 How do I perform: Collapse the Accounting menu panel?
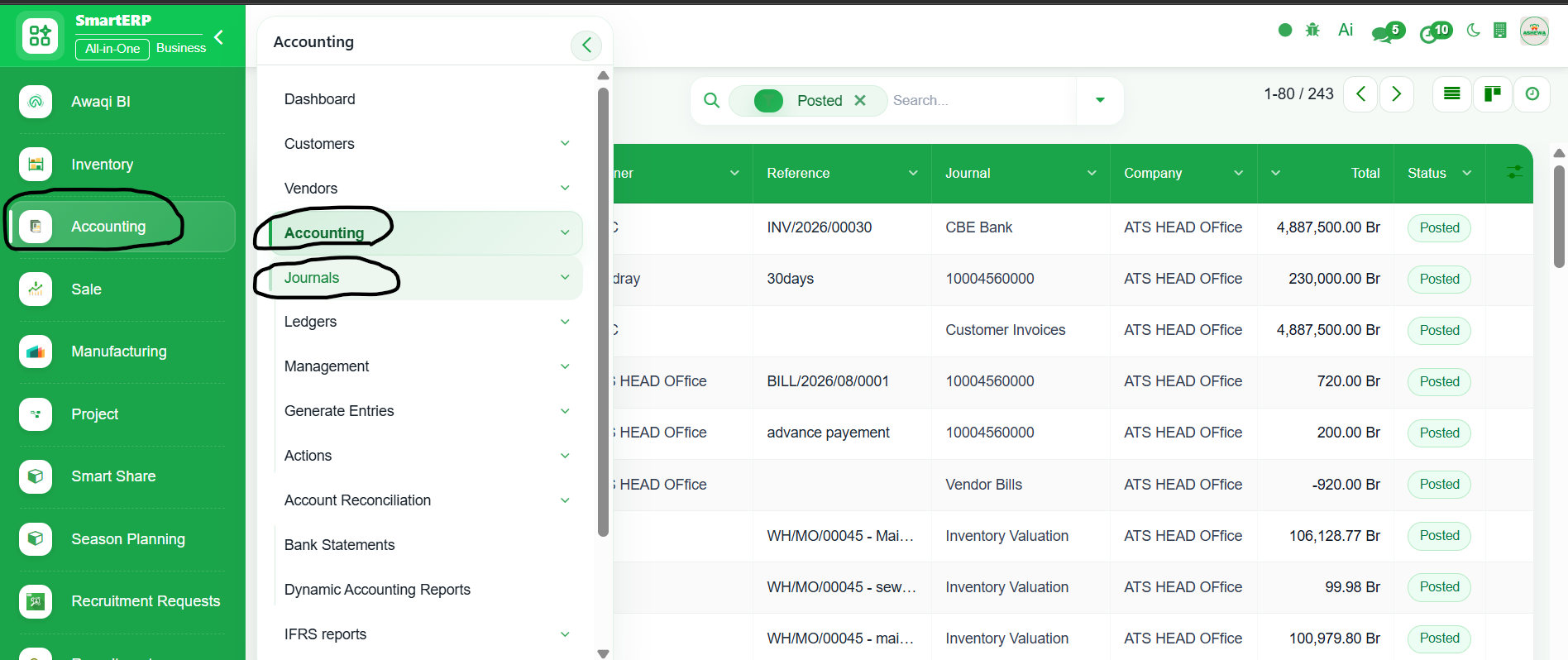tap(586, 45)
